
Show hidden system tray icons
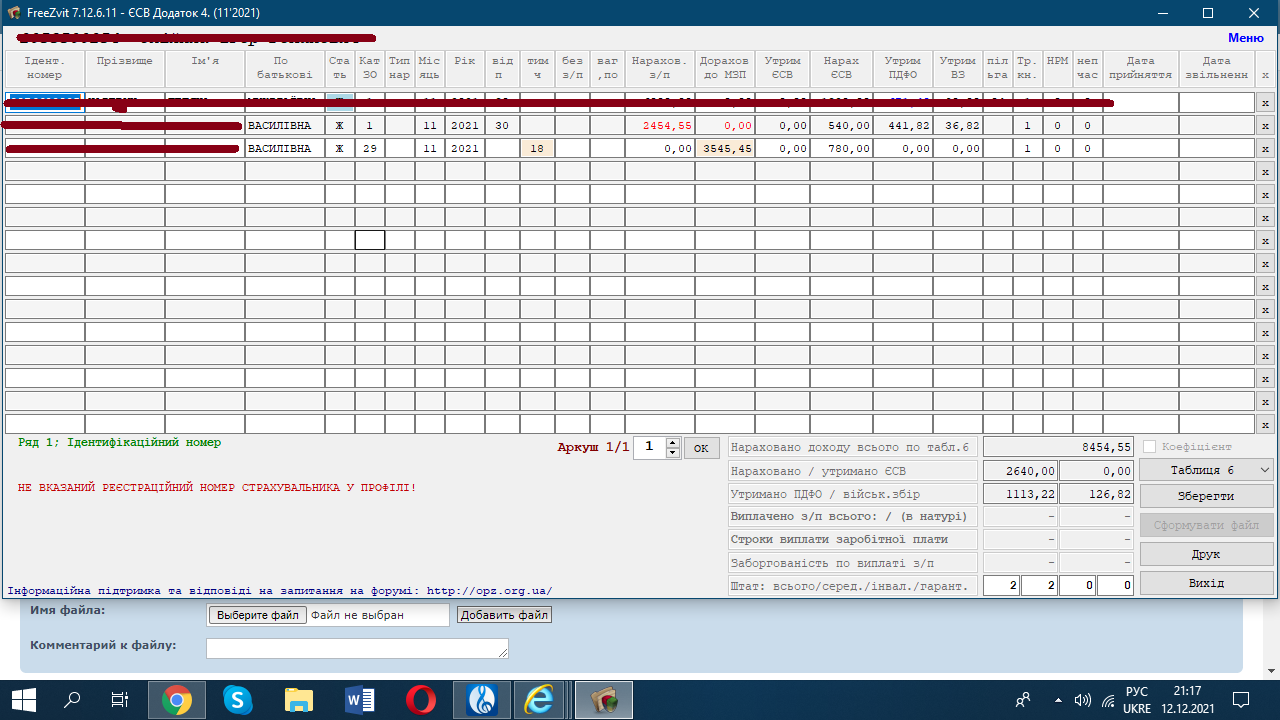coord(1056,700)
